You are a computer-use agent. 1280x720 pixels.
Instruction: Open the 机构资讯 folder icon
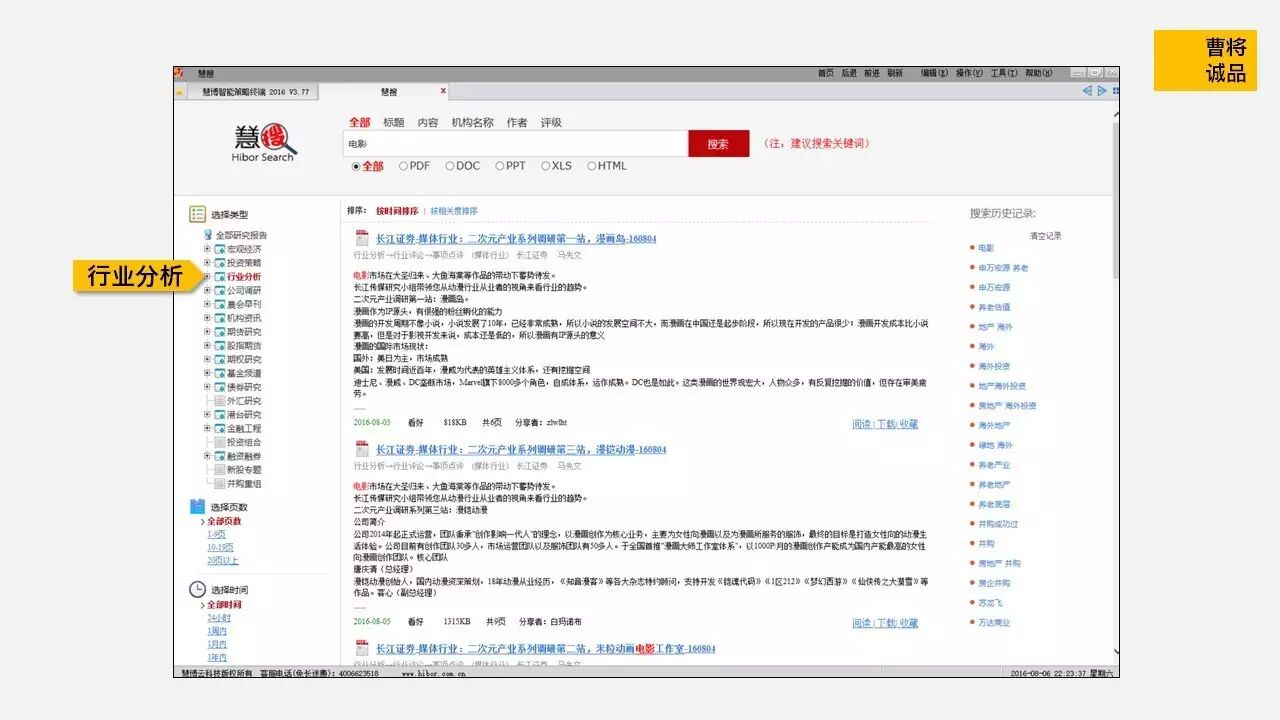click(x=219, y=318)
